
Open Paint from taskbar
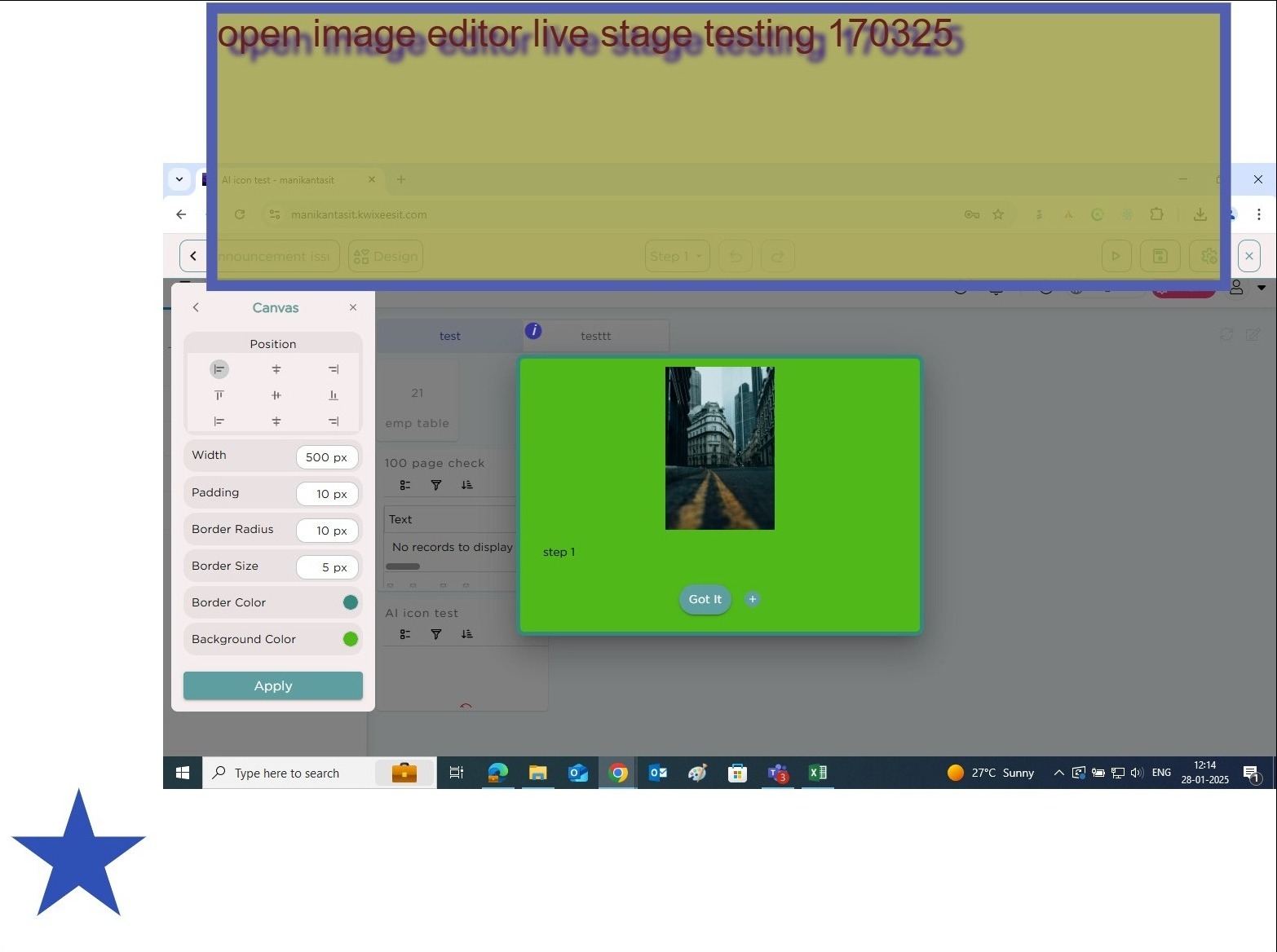tap(697, 773)
